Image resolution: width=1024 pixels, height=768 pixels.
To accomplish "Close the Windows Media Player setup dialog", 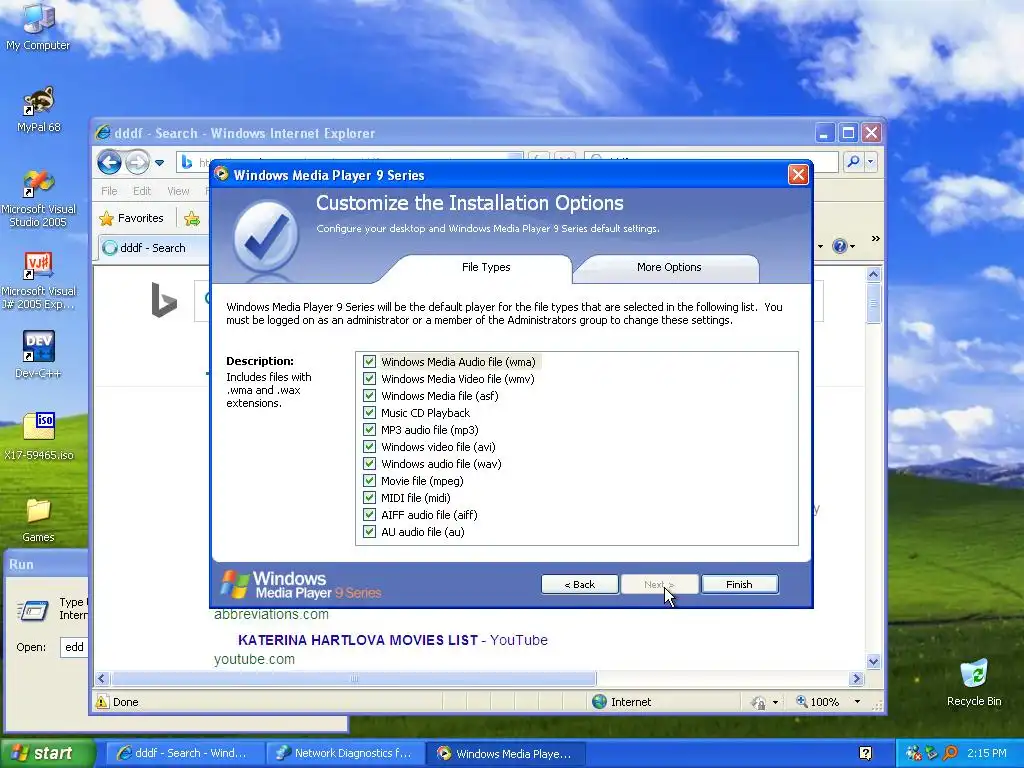I will coord(798,174).
